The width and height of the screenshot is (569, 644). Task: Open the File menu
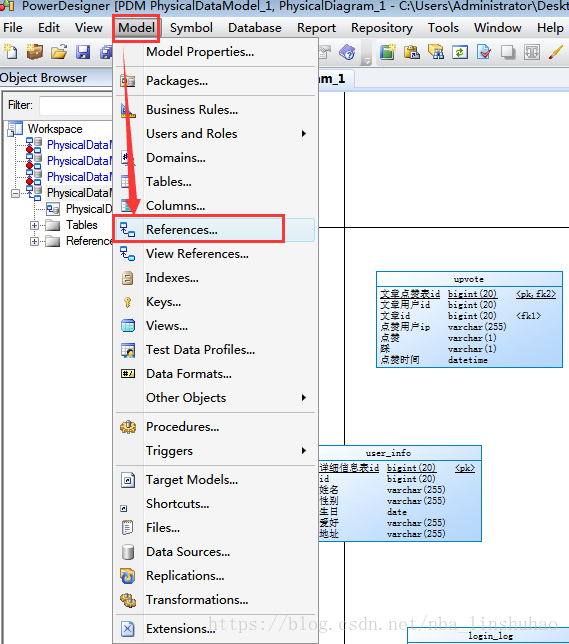(13, 28)
